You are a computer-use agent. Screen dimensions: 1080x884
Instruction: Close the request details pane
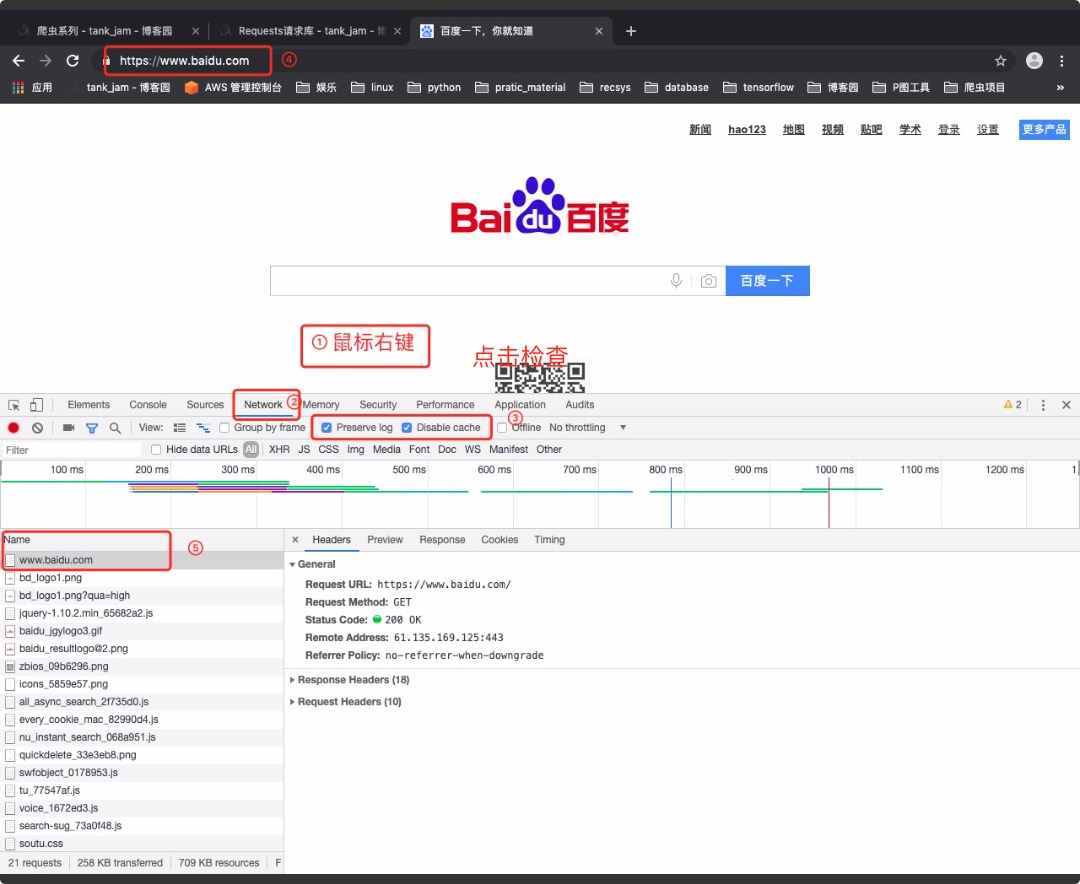click(295, 539)
